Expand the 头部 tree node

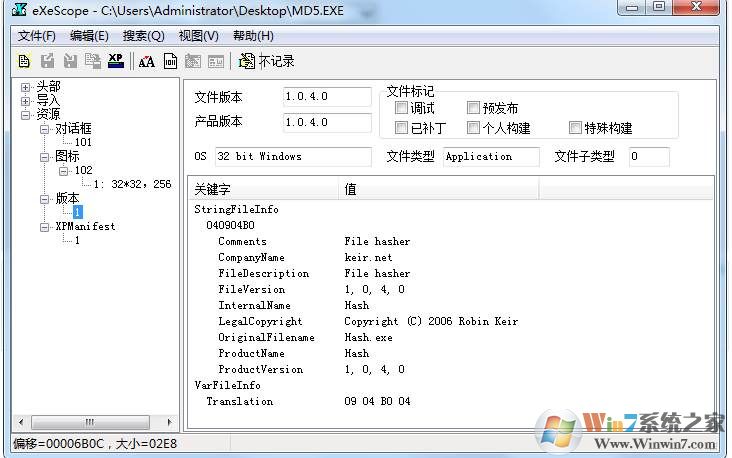(25, 87)
